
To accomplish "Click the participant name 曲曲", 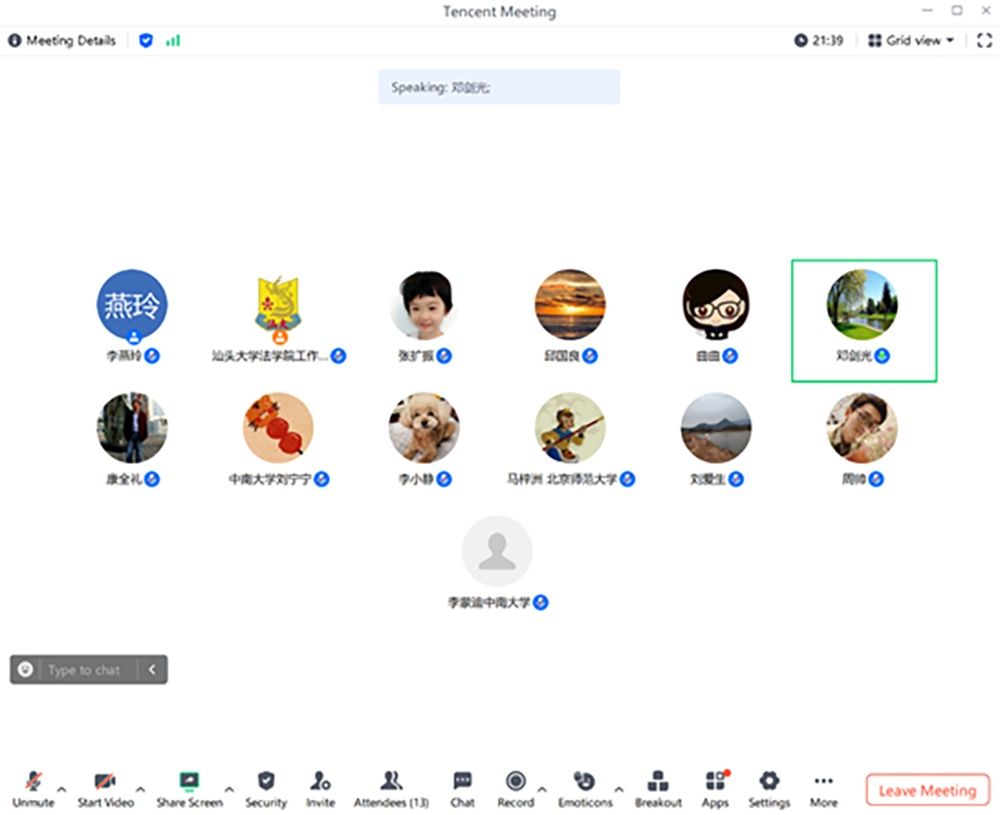I will pyautogui.click(x=707, y=356).
